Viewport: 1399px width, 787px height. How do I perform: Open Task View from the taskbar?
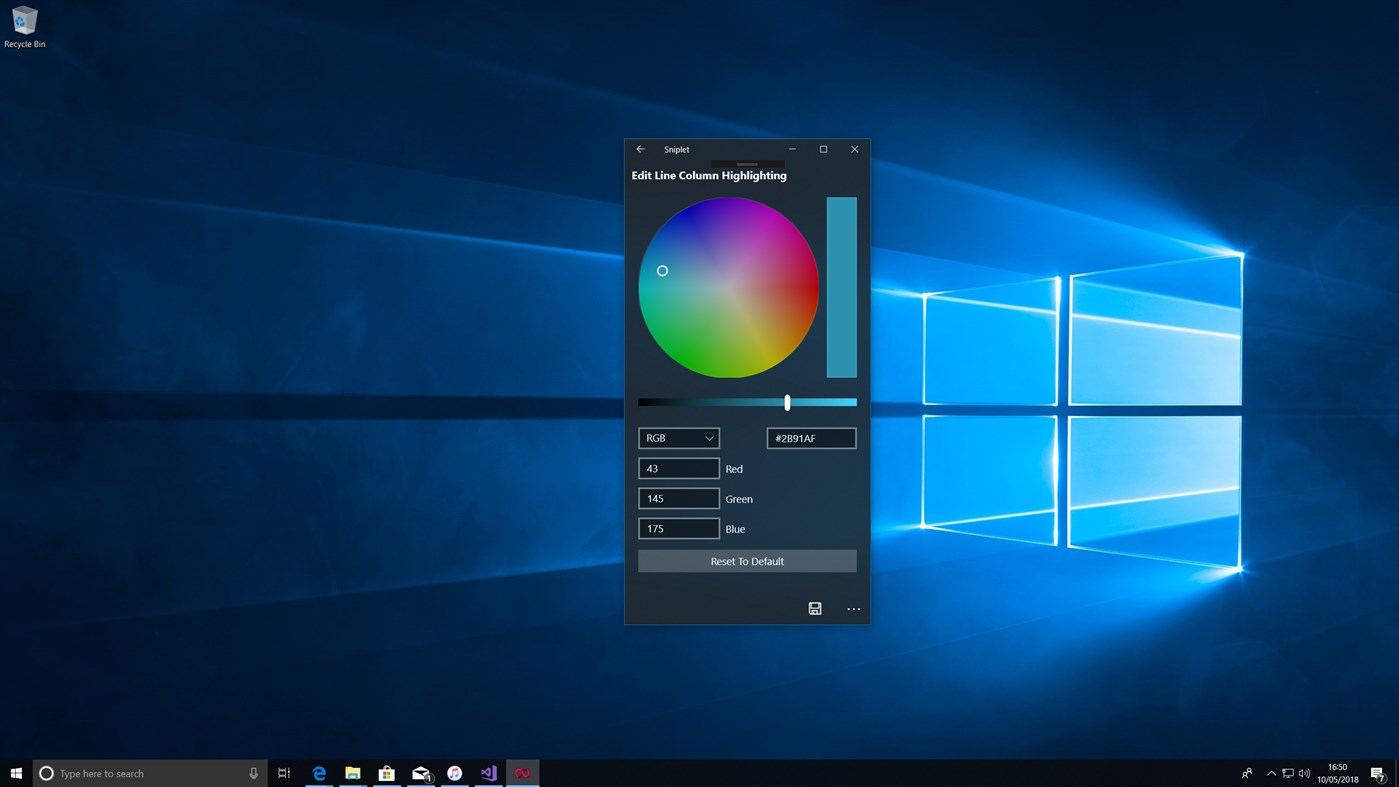pos(284,773)
